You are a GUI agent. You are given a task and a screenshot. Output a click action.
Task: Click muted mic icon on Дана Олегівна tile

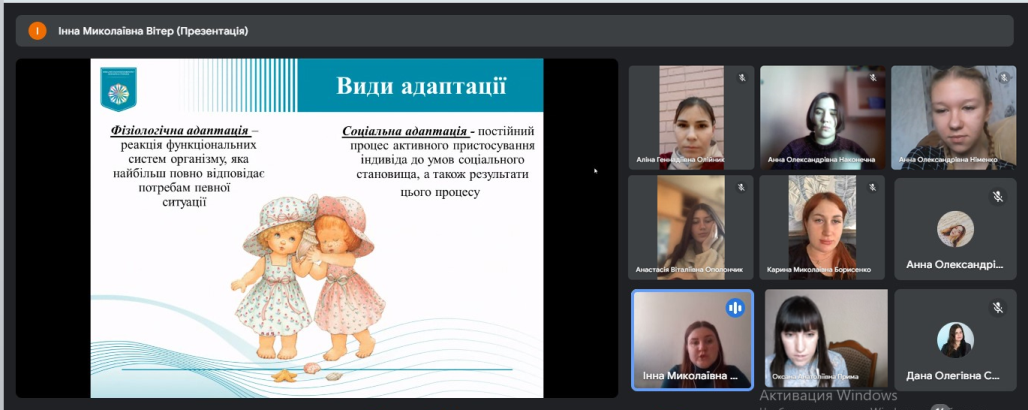997,307
